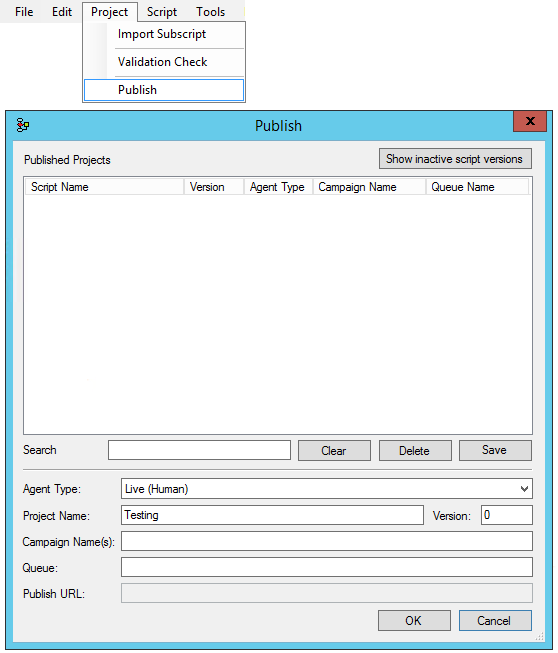Screen dimensions: 558x653
Task: Click the Campaign Name(s) input field
Action: (326, 541)
